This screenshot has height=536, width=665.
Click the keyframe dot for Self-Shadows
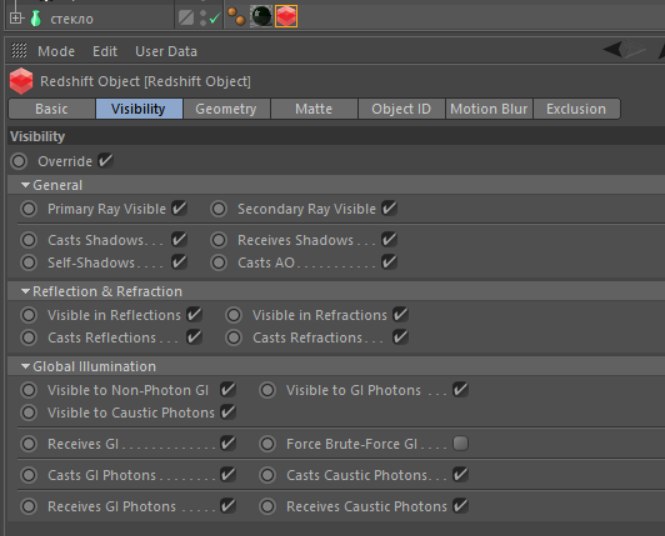(x=29, y=262)
